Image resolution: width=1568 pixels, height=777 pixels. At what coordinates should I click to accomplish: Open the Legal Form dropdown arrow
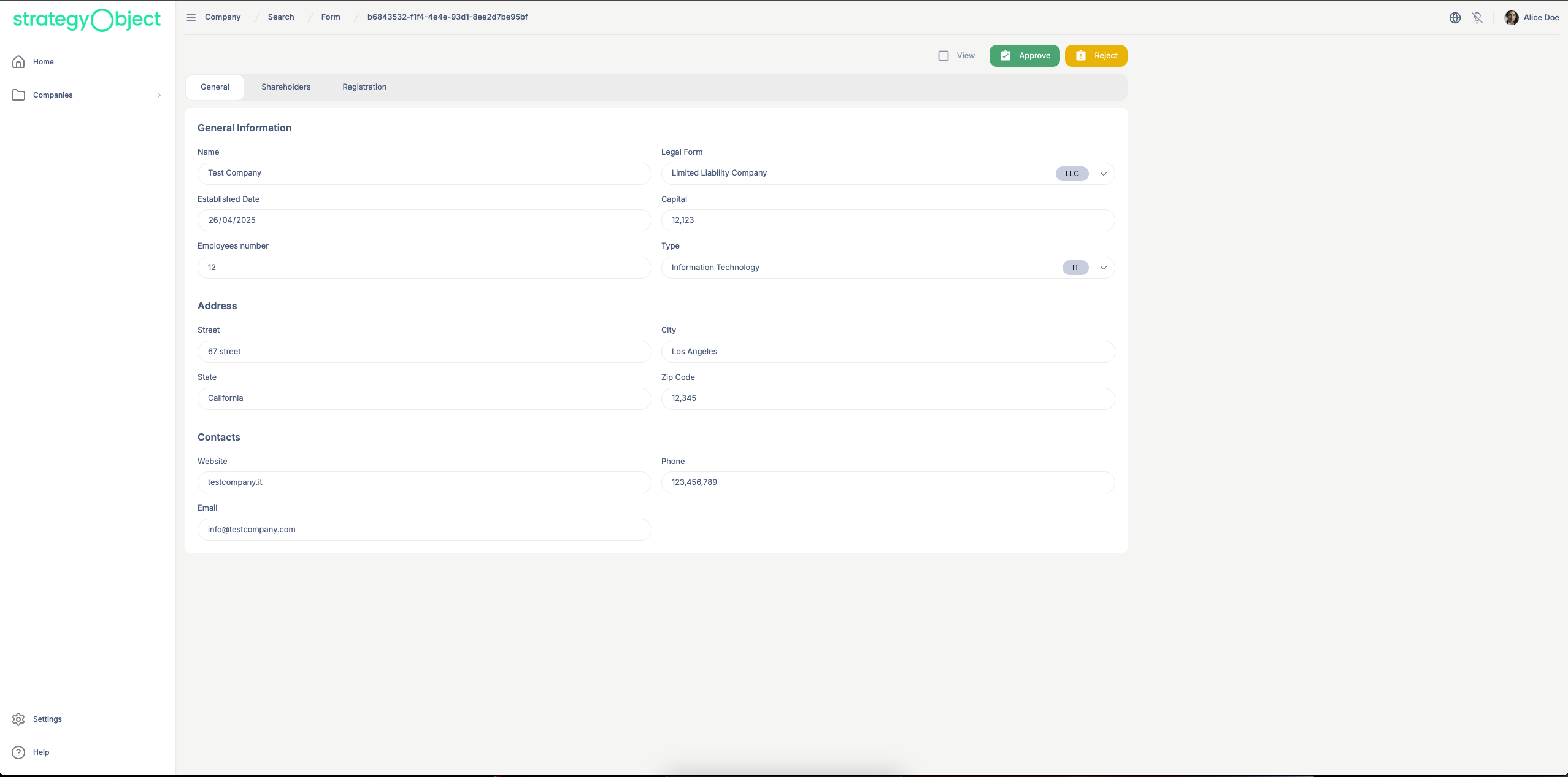[x=1103, y=174]
